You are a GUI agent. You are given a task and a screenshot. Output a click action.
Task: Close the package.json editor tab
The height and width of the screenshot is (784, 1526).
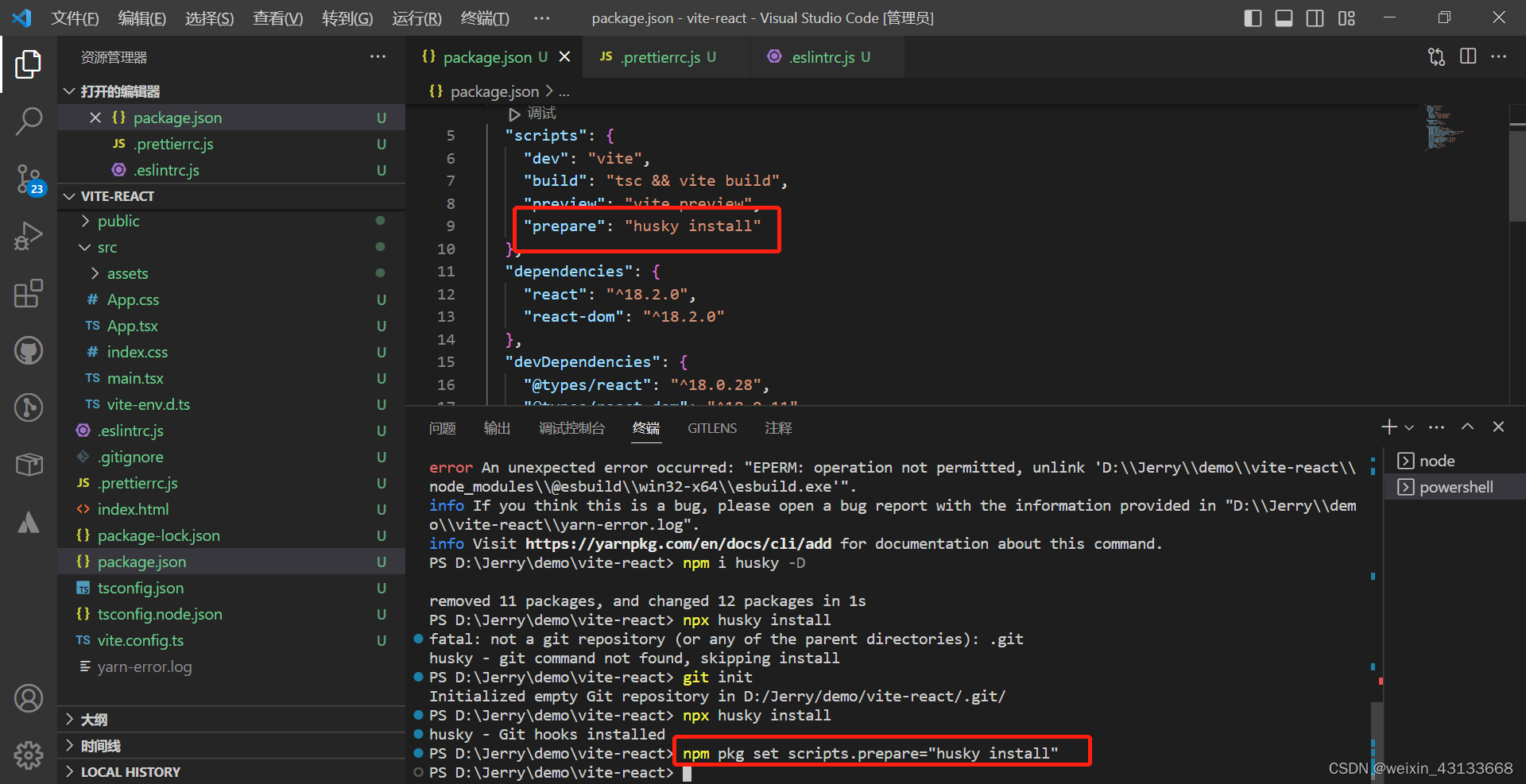pyautogui.click(x=564, y=56)
